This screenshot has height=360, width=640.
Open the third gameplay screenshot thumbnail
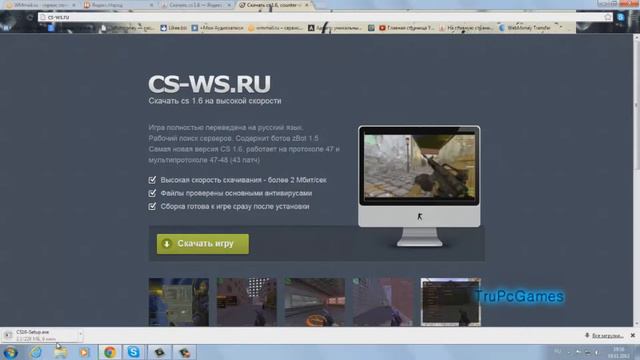point(314,302)
